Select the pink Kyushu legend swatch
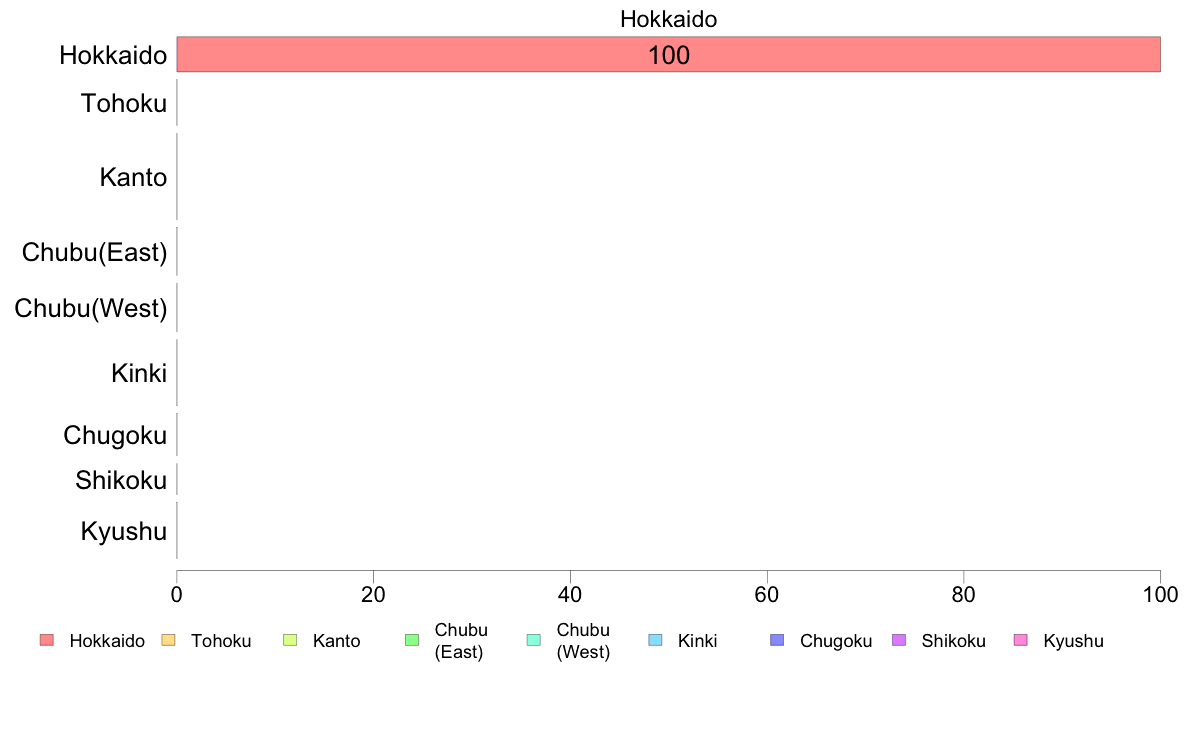This screenshot has height=736, width=1188. pyautogui.click(x=1020, y=640)
